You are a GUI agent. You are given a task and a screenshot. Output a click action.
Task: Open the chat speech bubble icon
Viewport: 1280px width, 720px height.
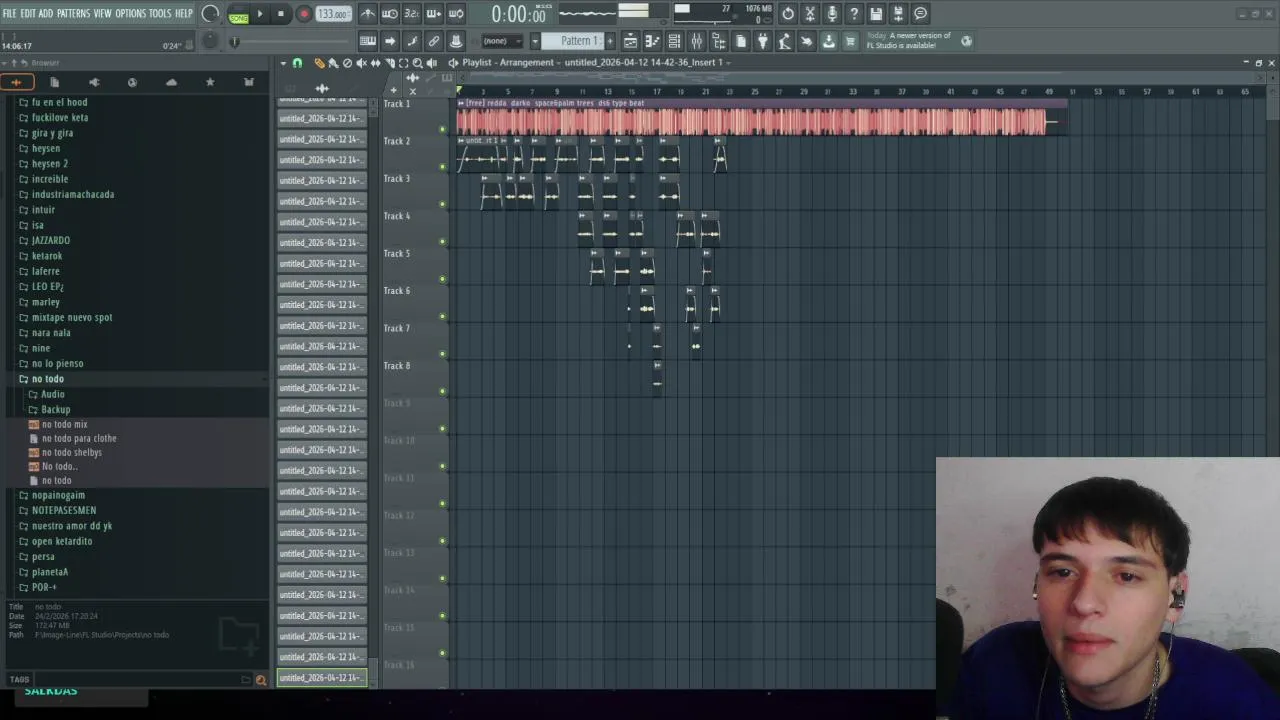[920, 14]
